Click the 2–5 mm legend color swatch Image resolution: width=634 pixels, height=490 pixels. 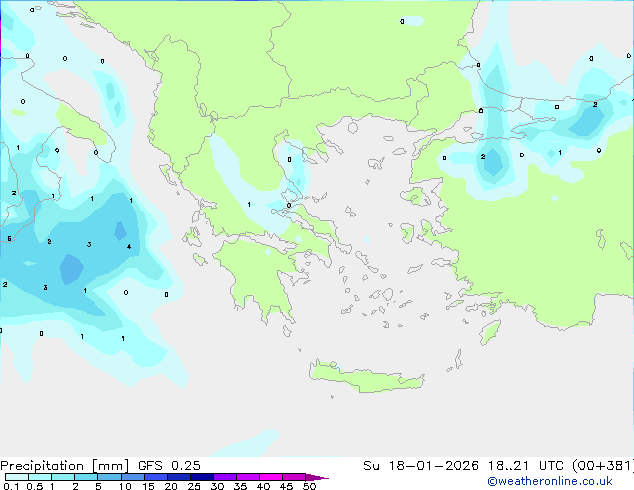(x=86, y=477)
